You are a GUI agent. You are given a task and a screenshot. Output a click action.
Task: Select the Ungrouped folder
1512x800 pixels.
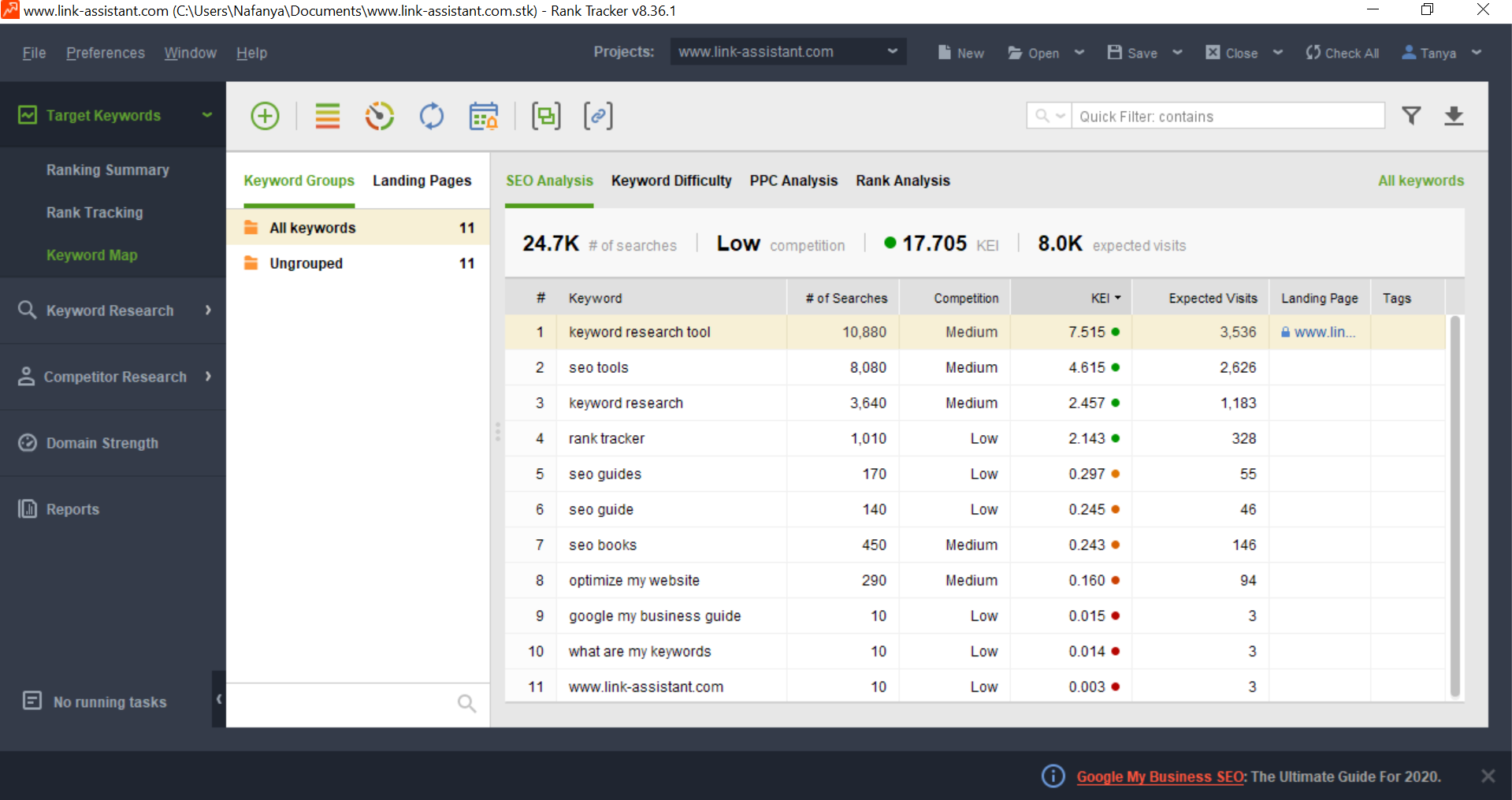[x=358, y=263]
